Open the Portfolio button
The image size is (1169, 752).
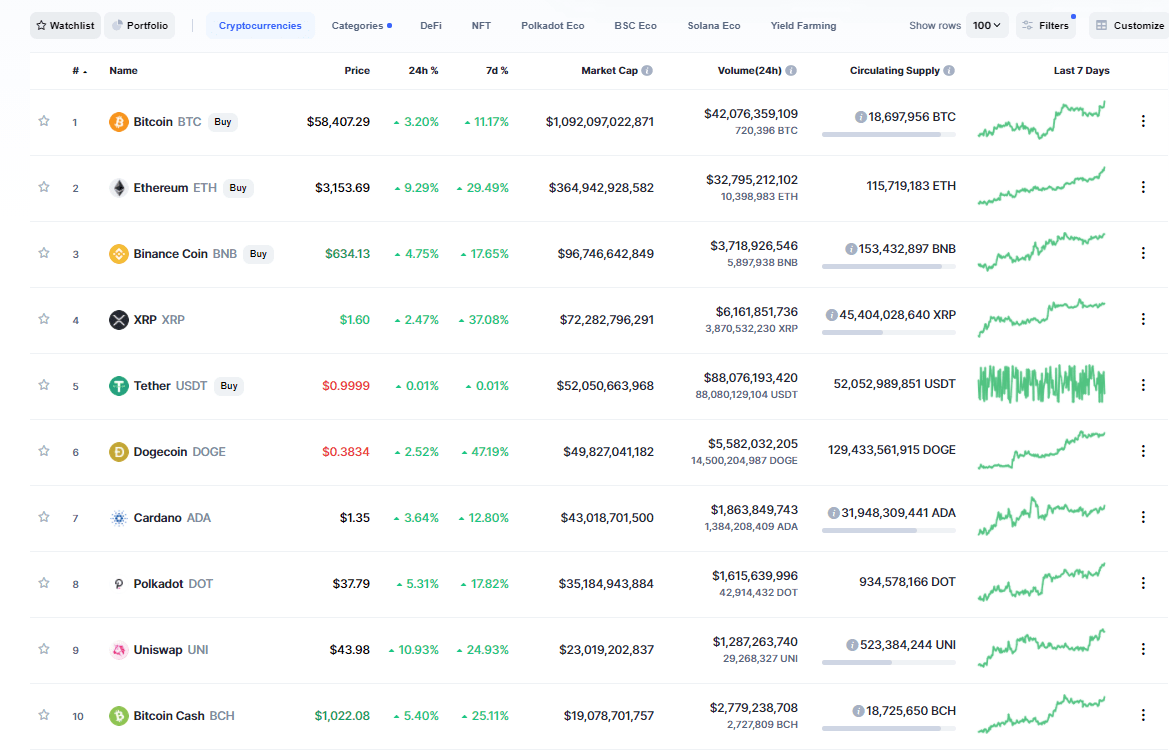click(x=139, y=25)
